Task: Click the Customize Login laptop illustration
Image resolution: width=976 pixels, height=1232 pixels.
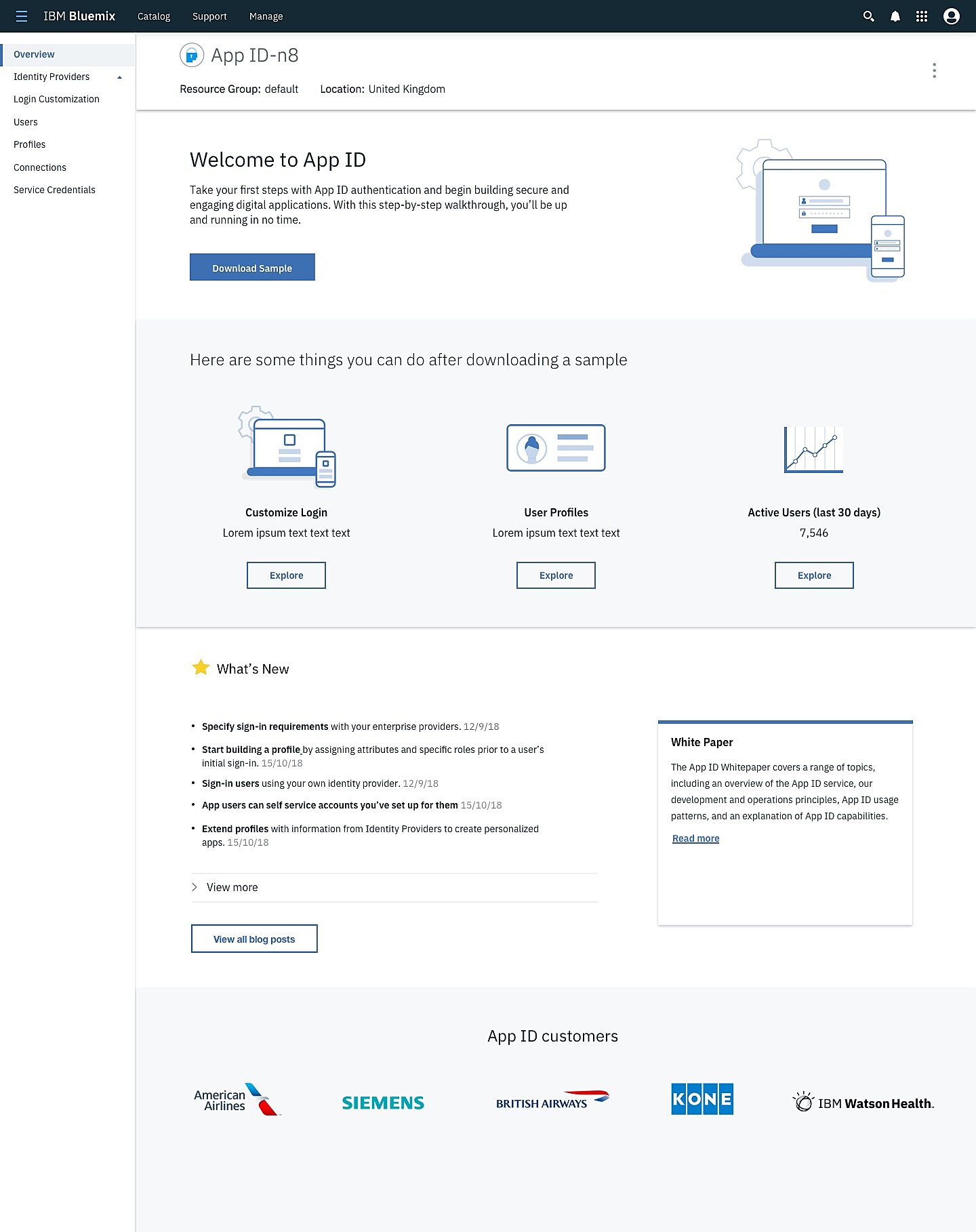Action: (287, 447)
